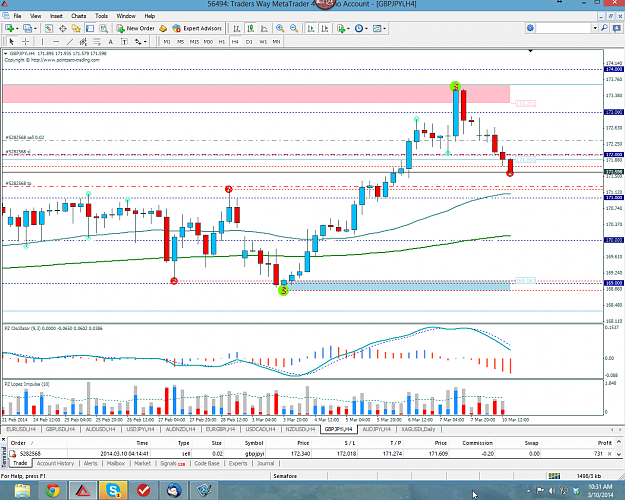625x500 pixels.
Task: Select the cursor arrow tool
Action: pos(11,41)
